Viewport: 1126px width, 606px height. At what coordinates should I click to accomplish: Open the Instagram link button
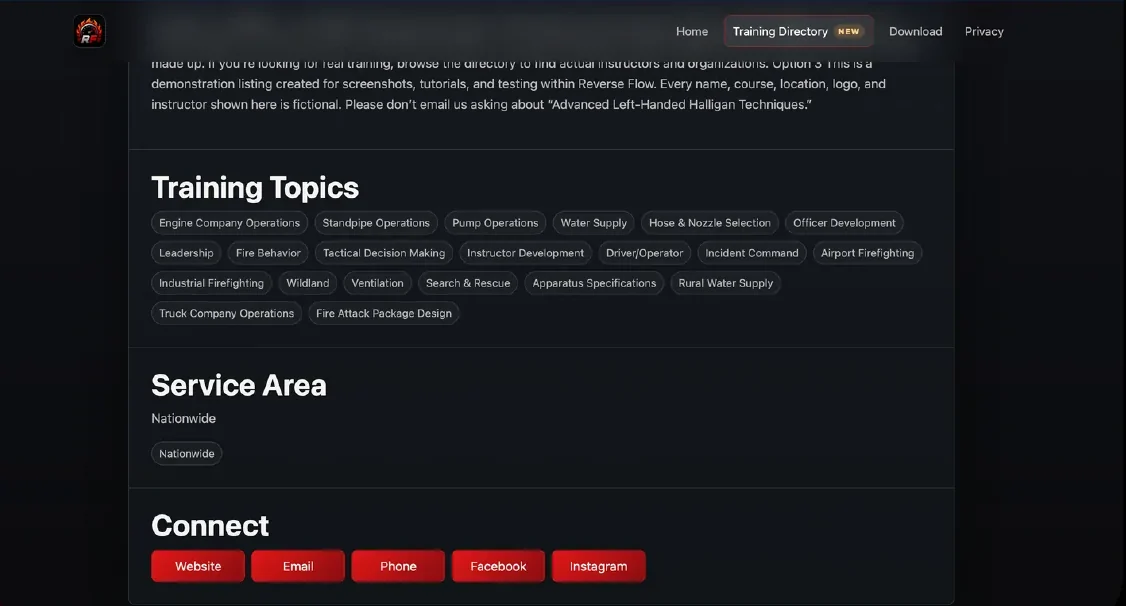598,567
